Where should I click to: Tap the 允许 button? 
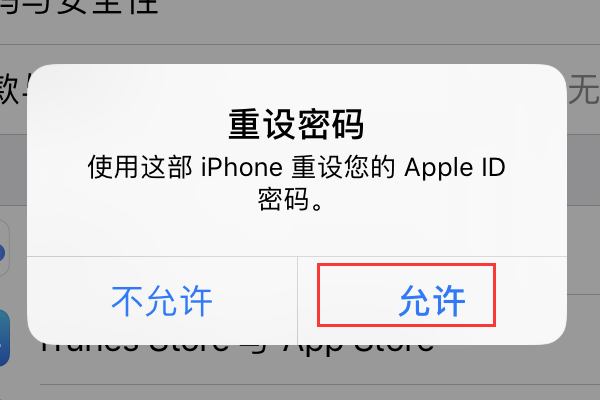432,301
